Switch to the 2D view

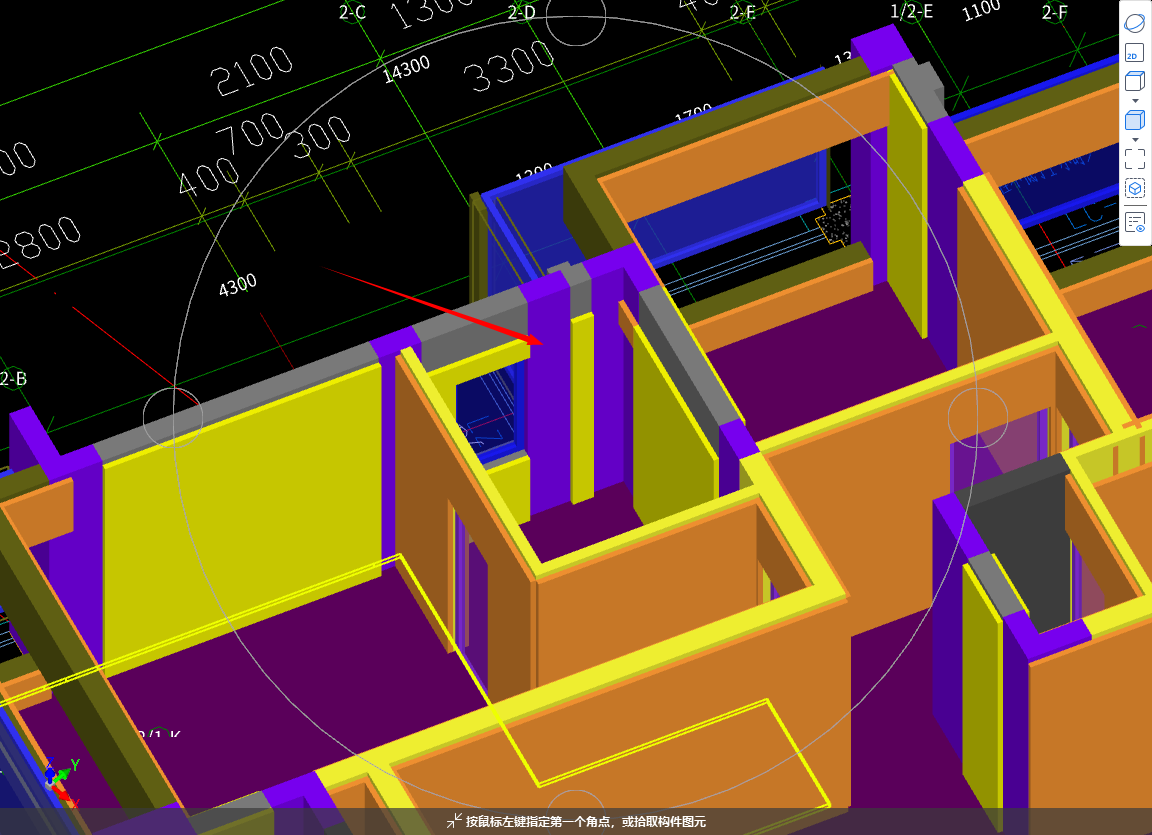[1134, 54]
